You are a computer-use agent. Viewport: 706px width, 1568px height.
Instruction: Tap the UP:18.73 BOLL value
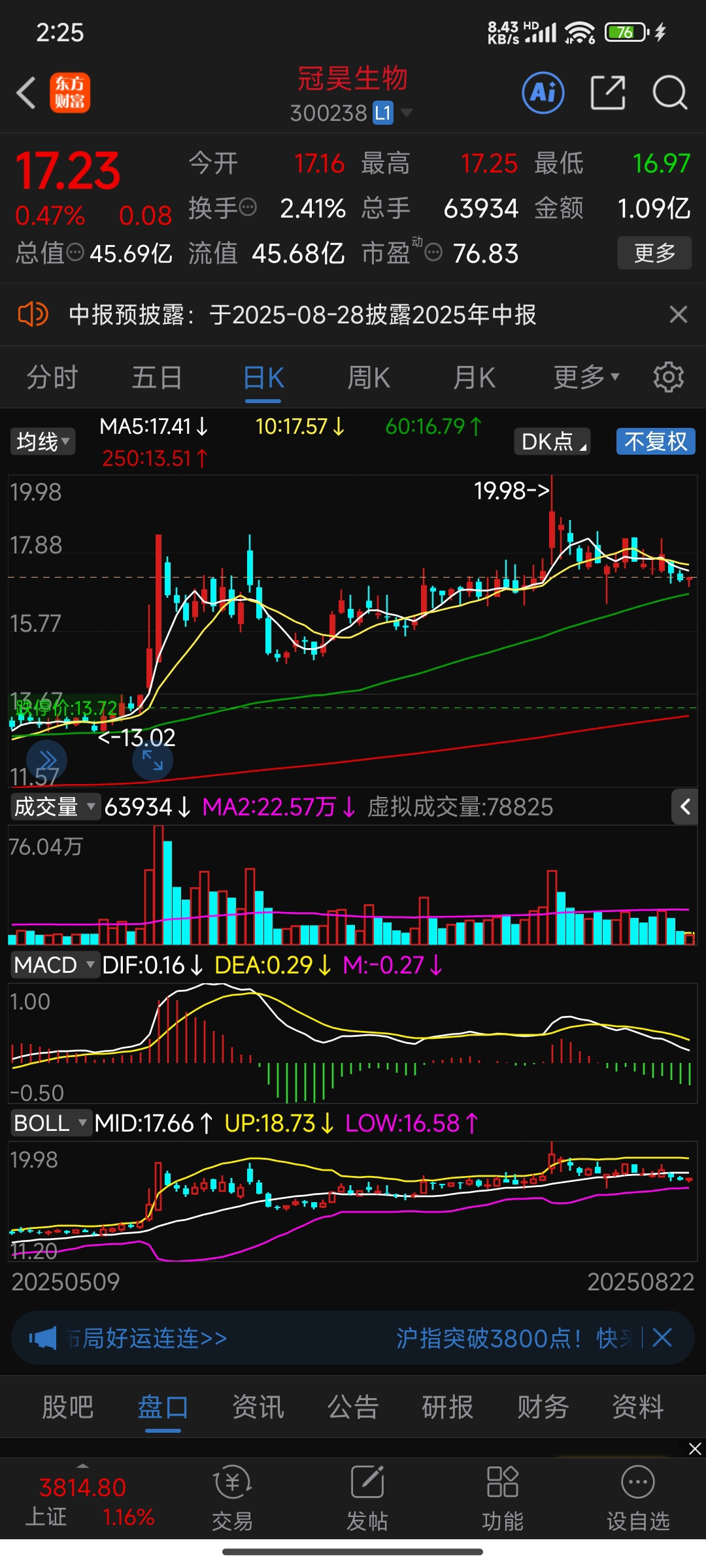(x=279, y=1123)
